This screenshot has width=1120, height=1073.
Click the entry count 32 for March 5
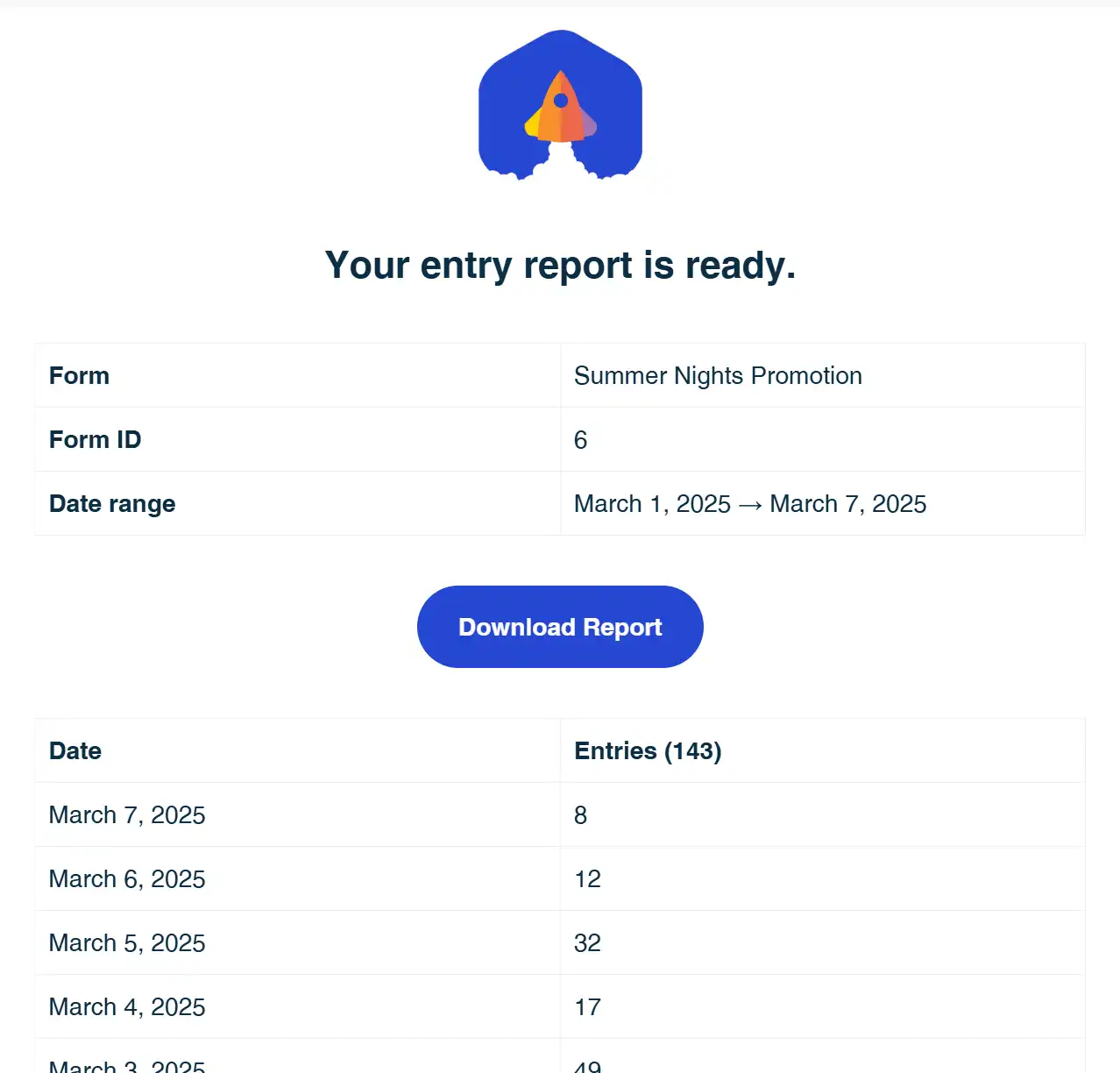[x=587, y=943]
